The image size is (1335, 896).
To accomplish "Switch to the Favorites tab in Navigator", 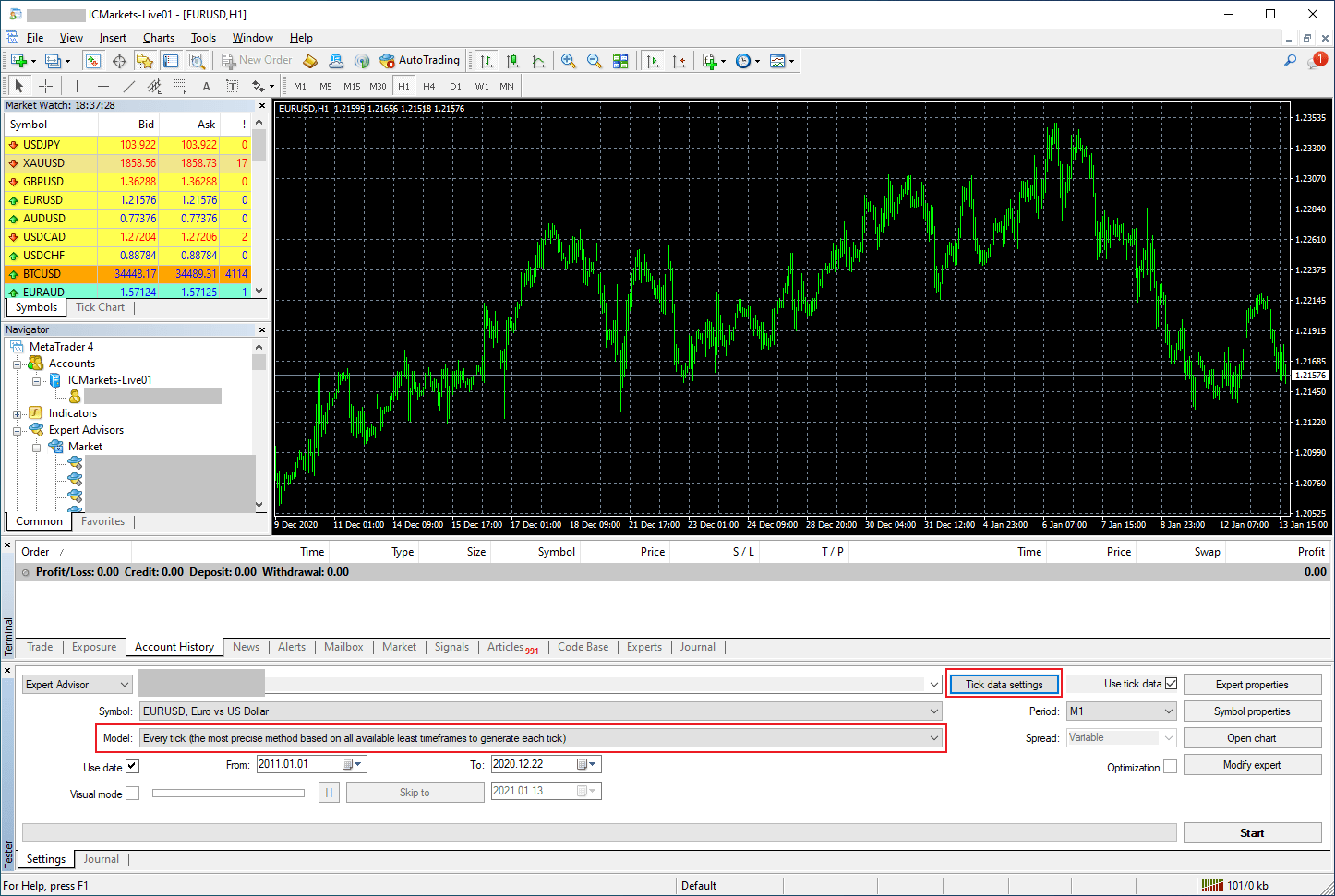I will (x=102, y=521).
